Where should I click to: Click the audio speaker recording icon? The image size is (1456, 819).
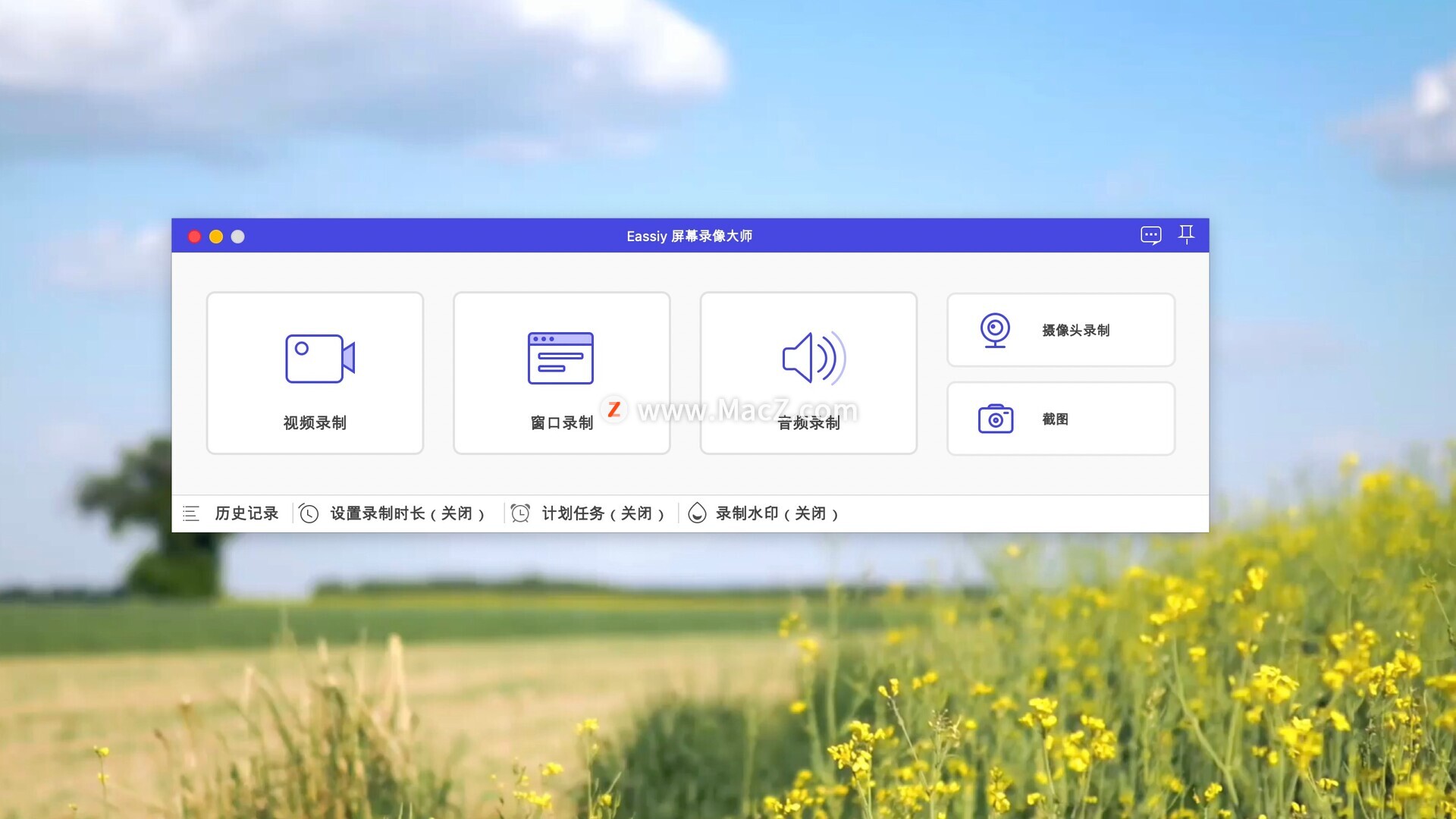pos(814,357)
